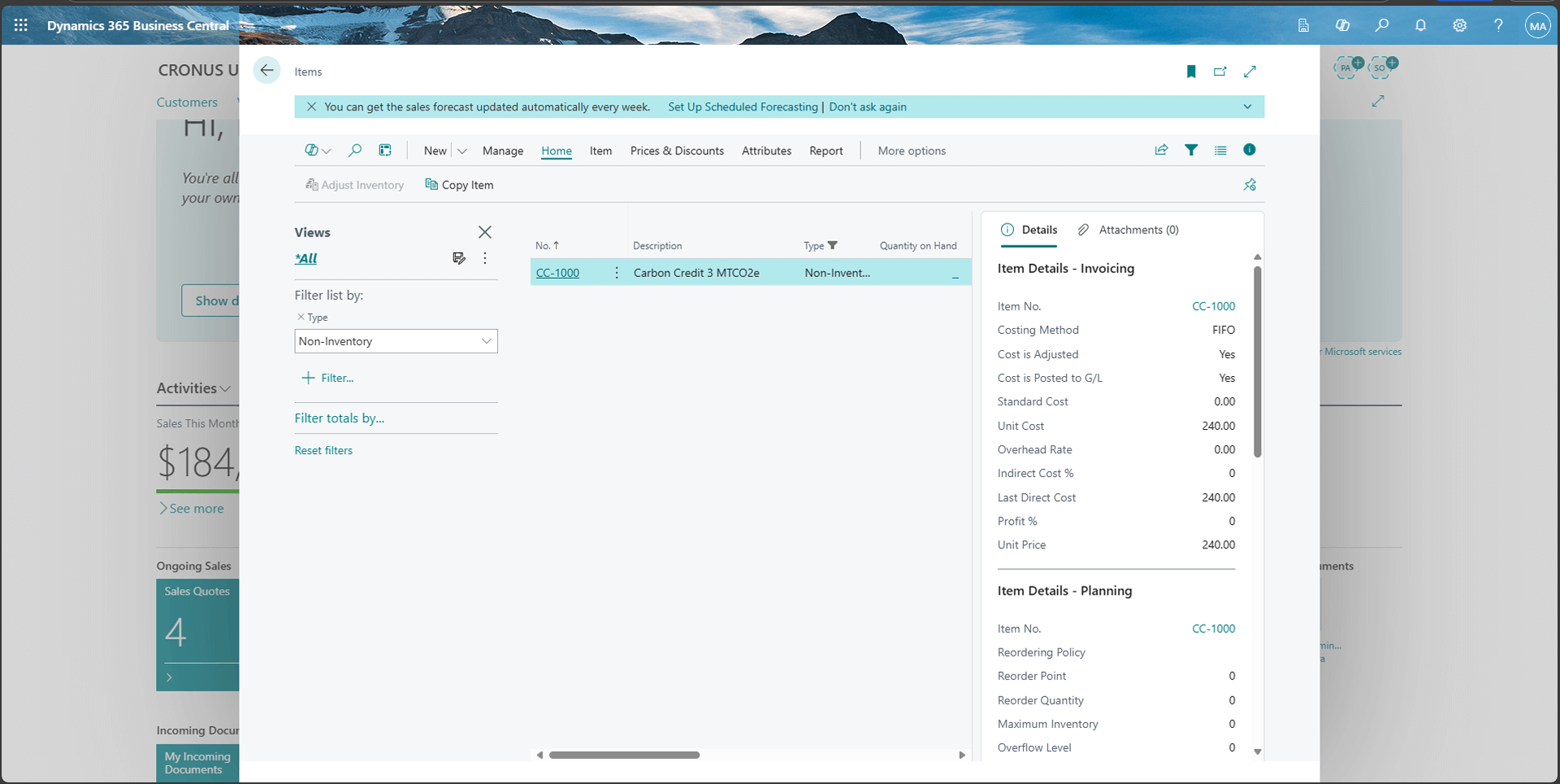This screenshot has width=1560, height=784.
Task: Open Business Central settings gear
Action: [1459, 25]
